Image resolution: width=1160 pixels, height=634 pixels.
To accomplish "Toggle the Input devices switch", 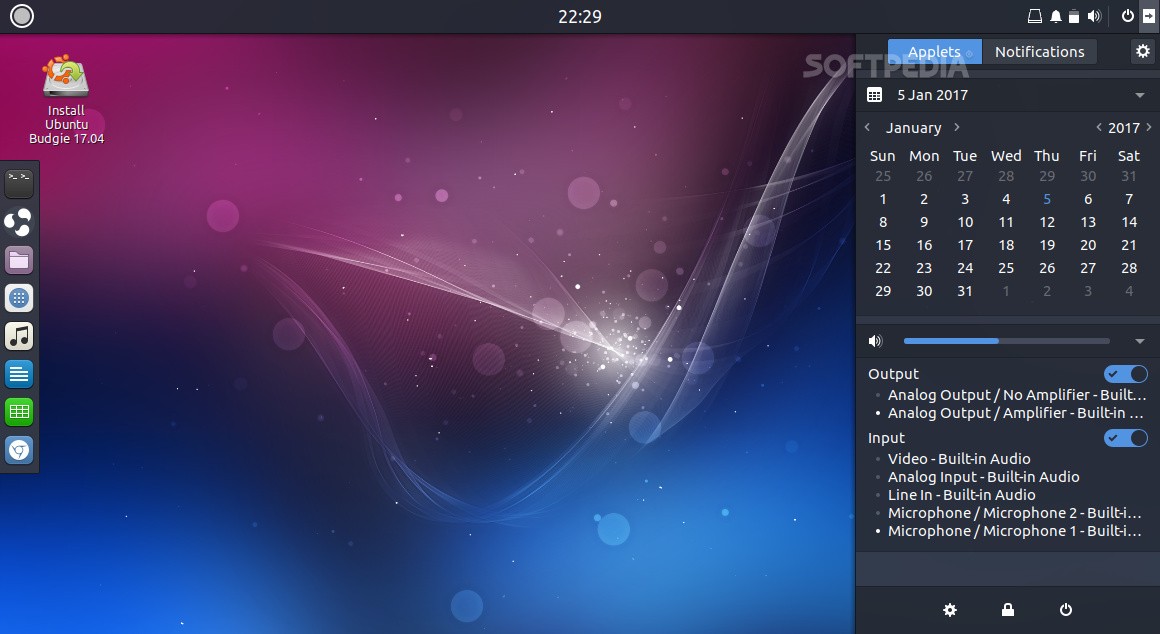I will (x=1125, y=438).
